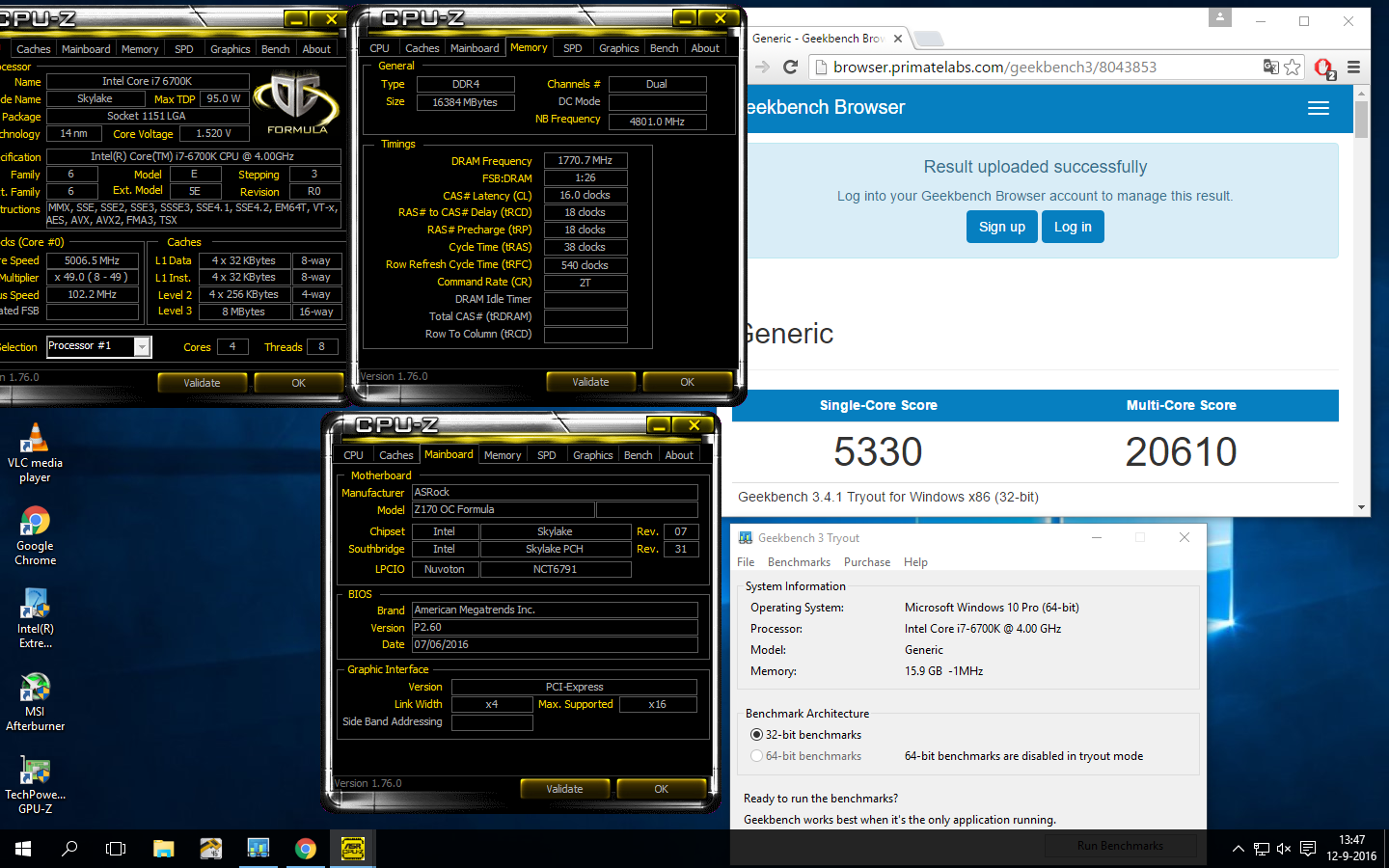The height and width of the screenshot is (868, 1389).
Task: Click the DRAM Frequency value 1770.7 MHz
Action: click(586, 160)
